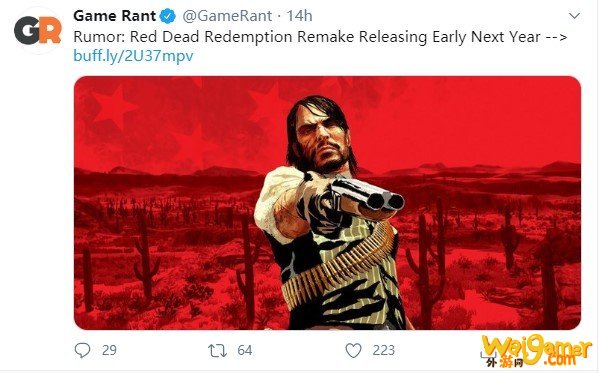This screenshot has height=373, width=599.
Task: Click the 外游网 Chinese watermark text
Action: pyautogui.click(x=505, y=362)
